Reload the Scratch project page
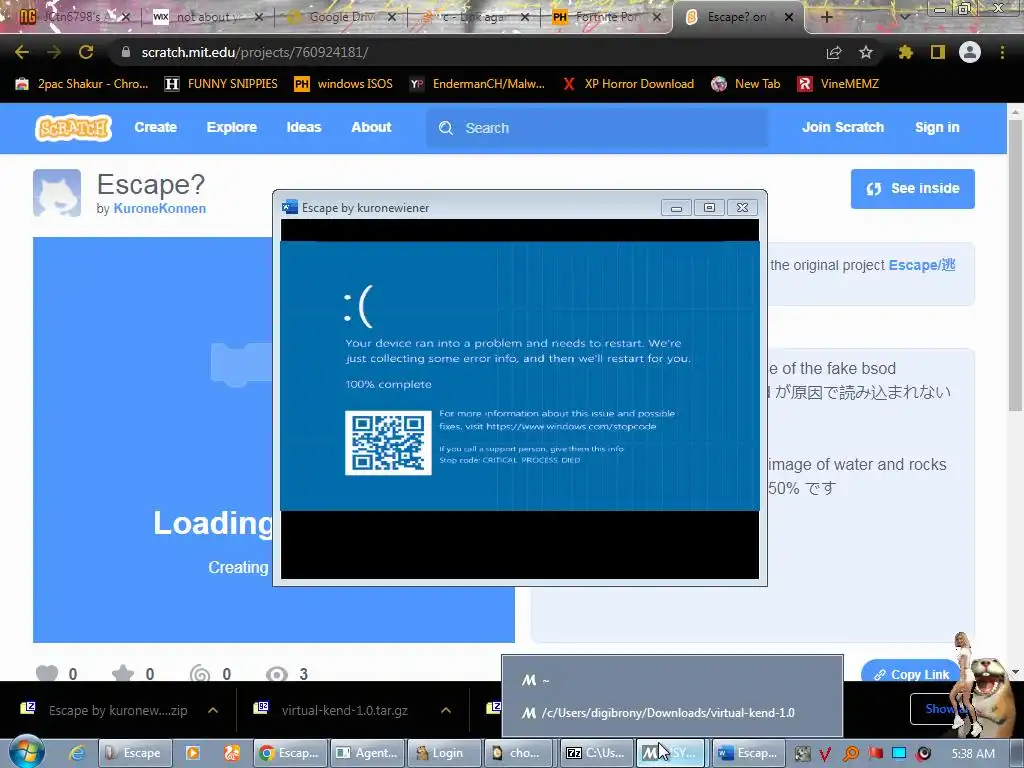Screen dimensions: 1024x768 point(86,52)
